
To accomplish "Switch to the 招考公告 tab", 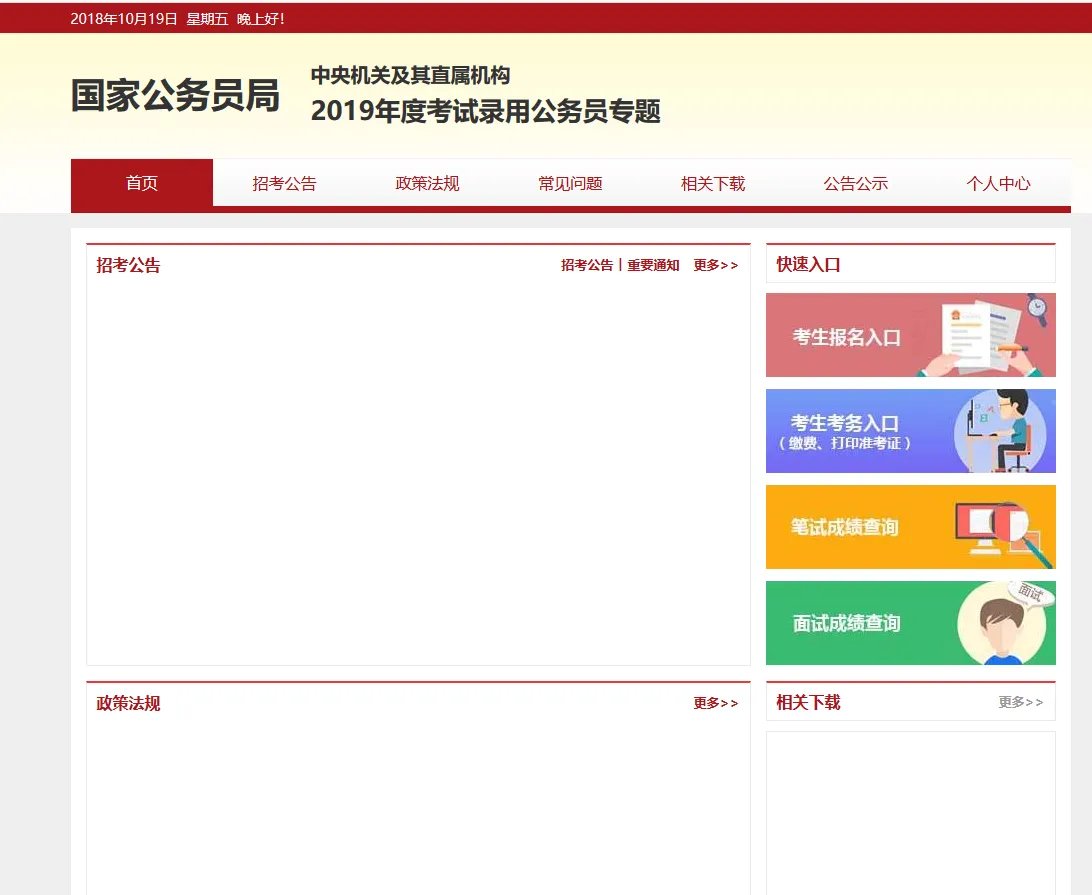I will tap(283, 184).
